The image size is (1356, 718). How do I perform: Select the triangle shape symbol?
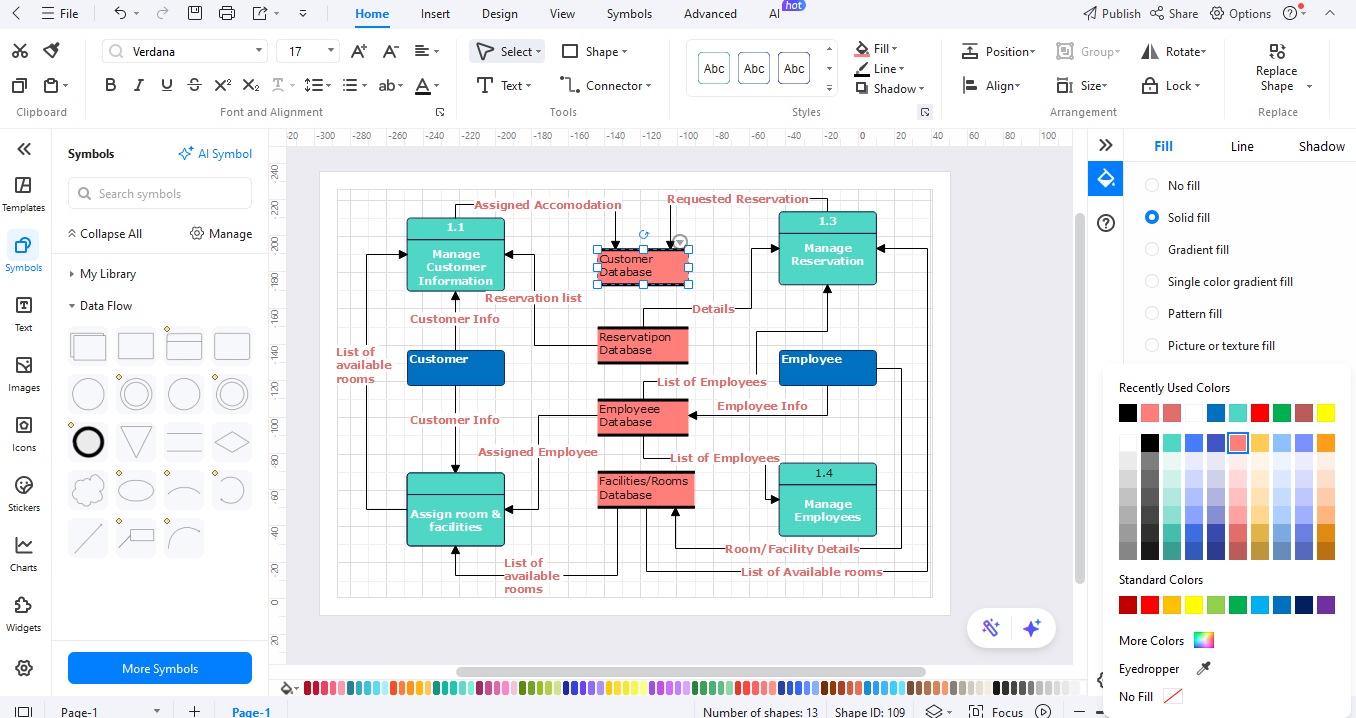click(136, 442)
